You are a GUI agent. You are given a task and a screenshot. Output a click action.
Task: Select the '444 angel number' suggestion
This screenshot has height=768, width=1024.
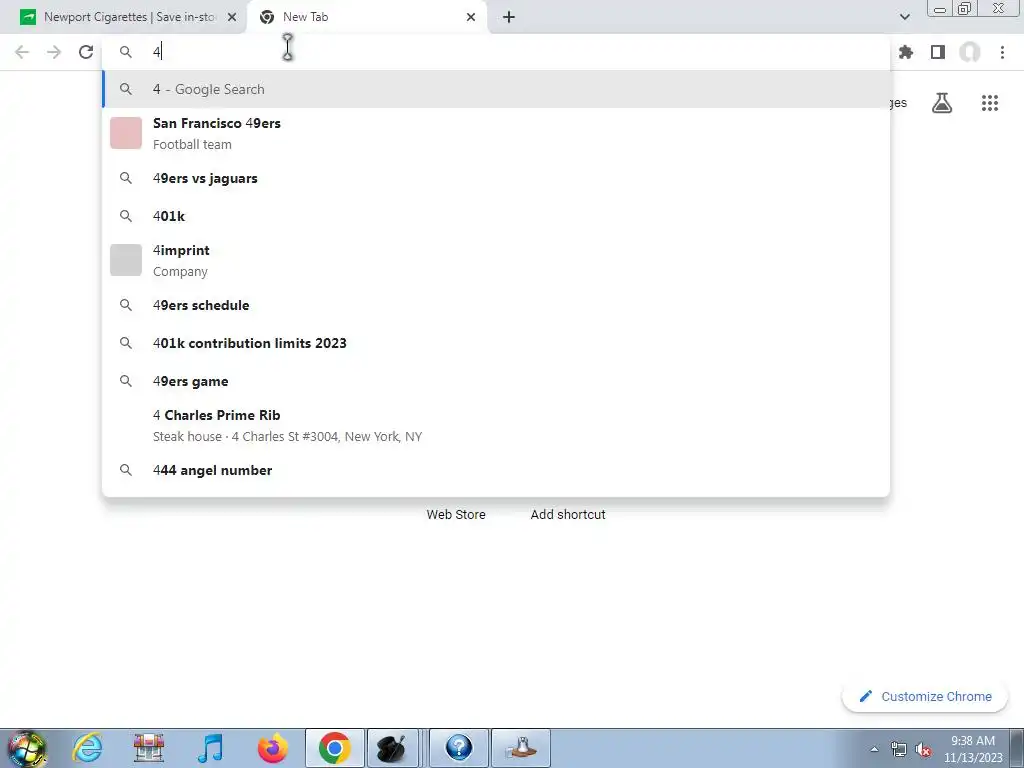coord(496,470)
